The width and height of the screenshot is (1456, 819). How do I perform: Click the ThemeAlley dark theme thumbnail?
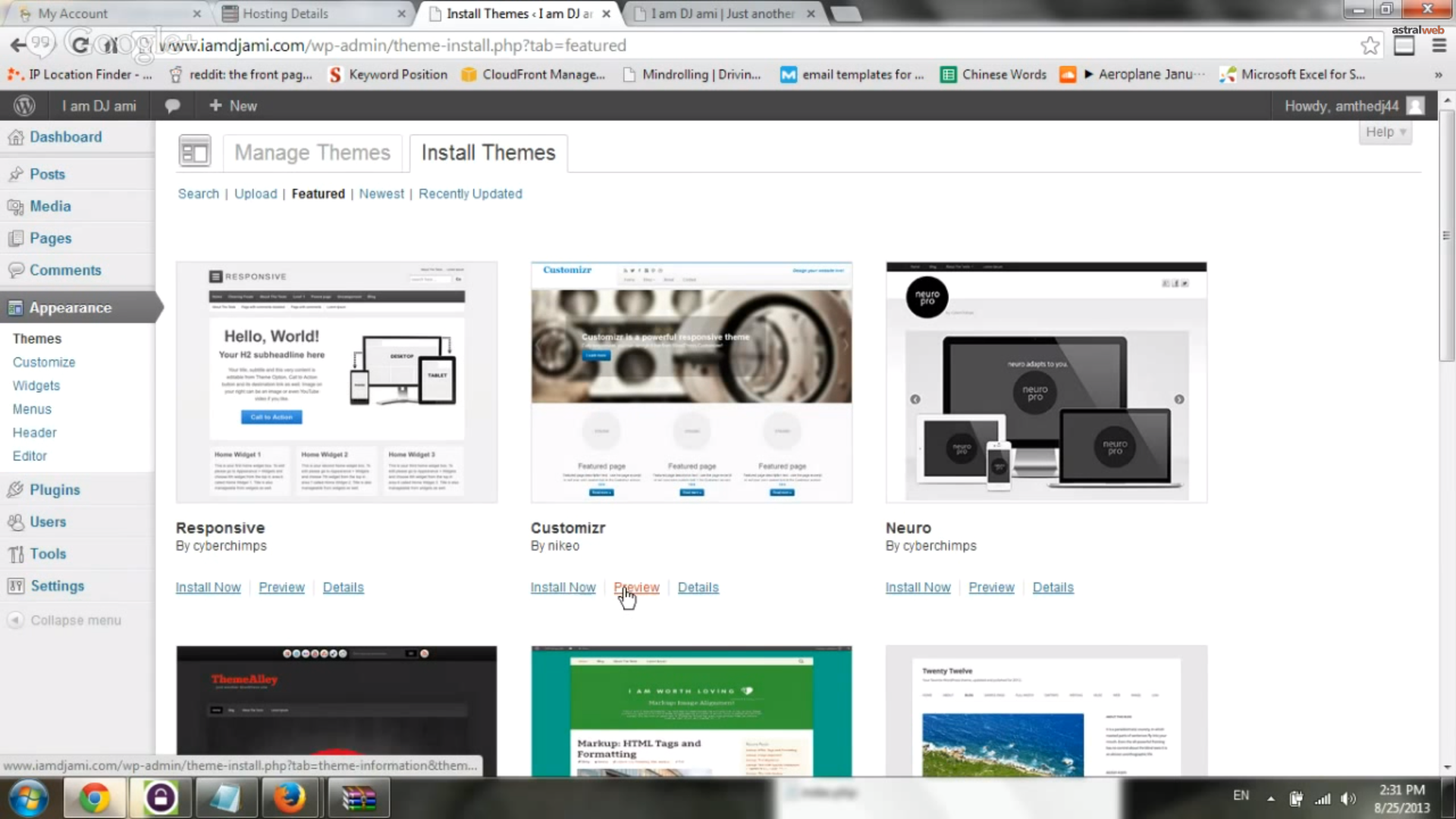pos(337,711)
